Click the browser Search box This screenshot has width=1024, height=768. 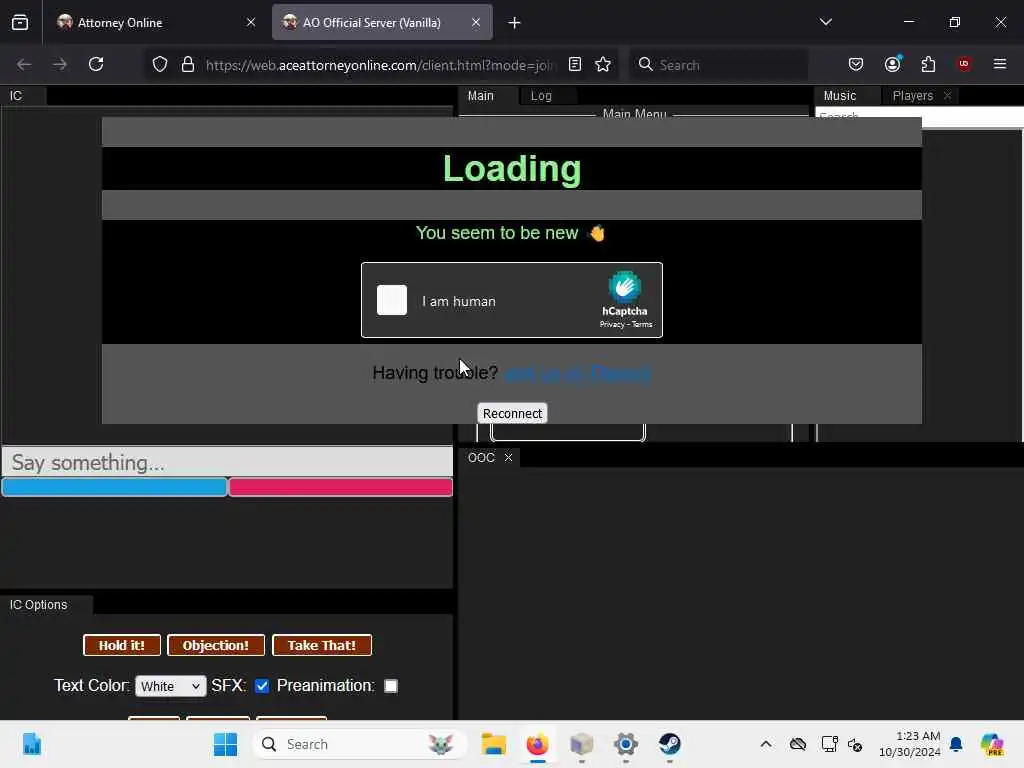click(718, 65)
